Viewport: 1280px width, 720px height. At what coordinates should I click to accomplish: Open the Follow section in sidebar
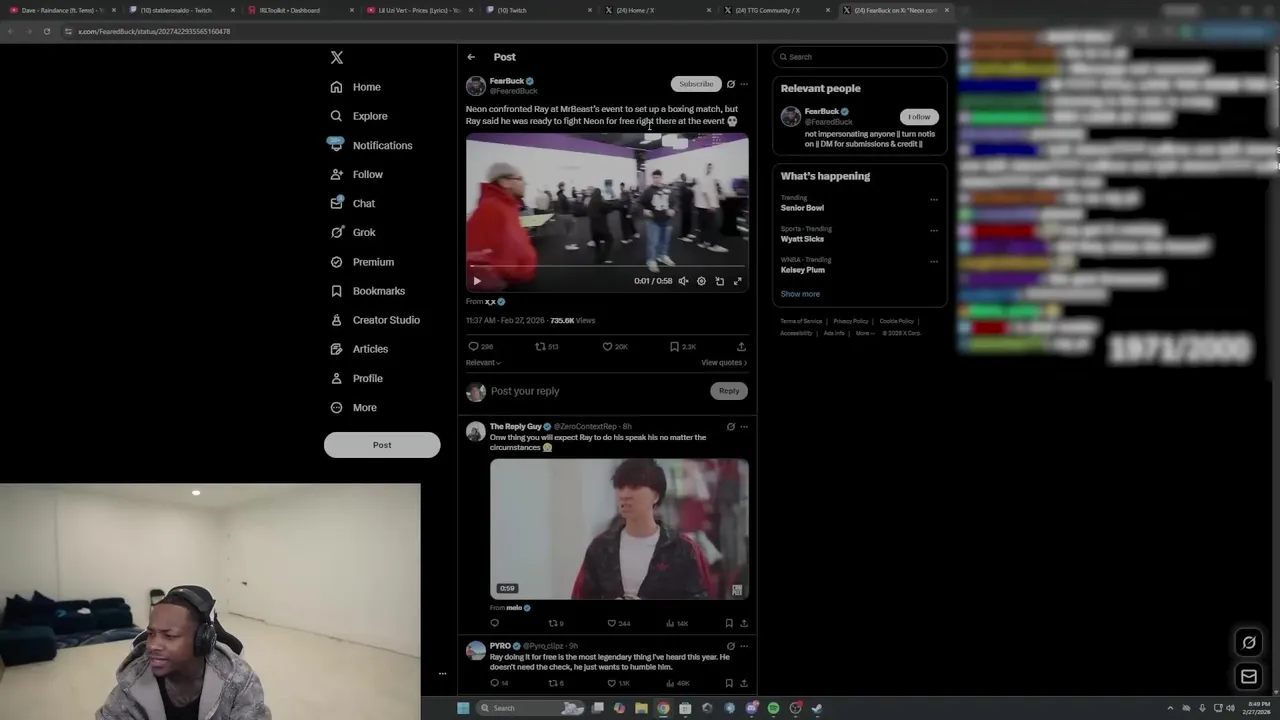tap(357, 174)
